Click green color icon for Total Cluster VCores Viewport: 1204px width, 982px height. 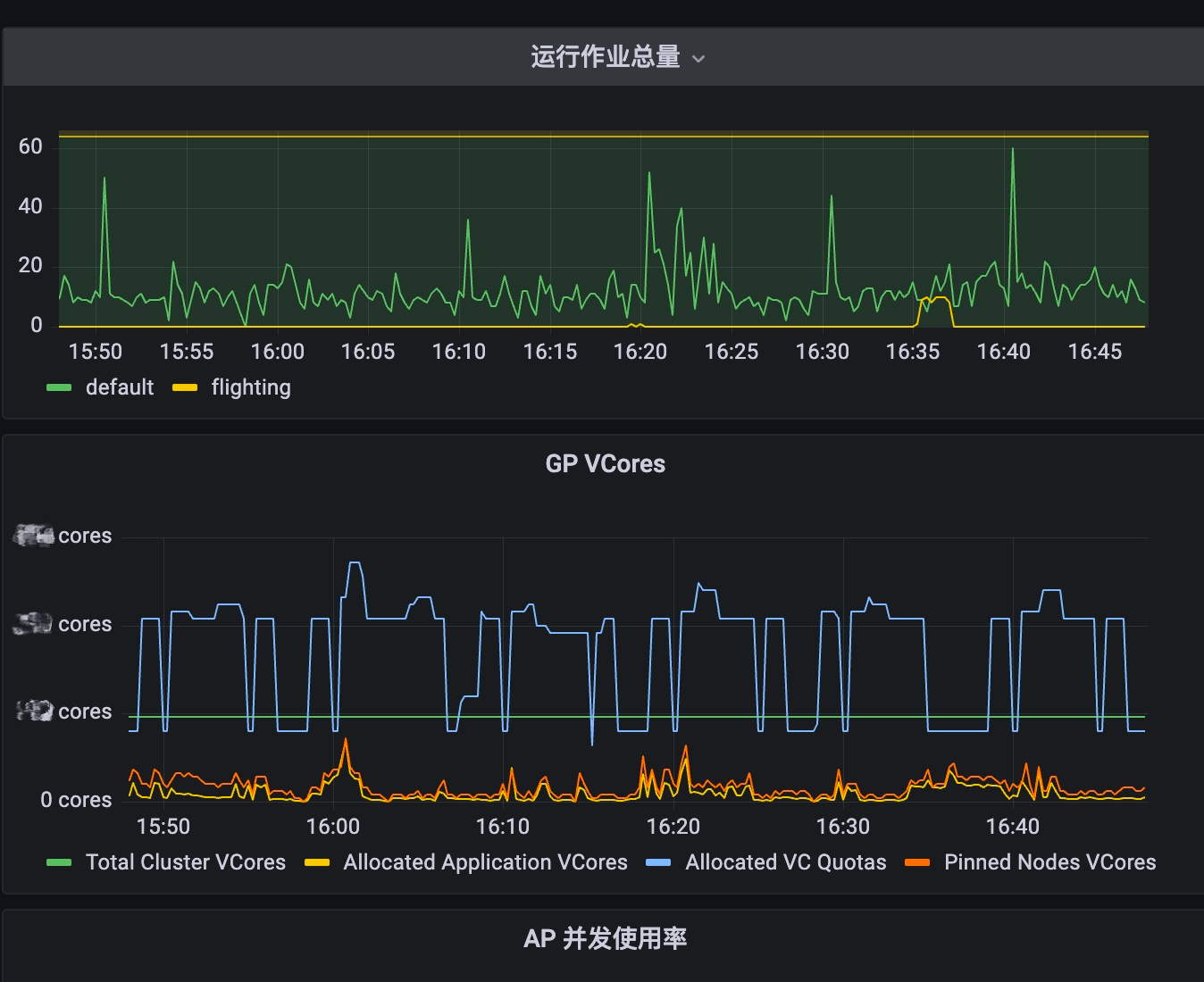coord(59,862)
